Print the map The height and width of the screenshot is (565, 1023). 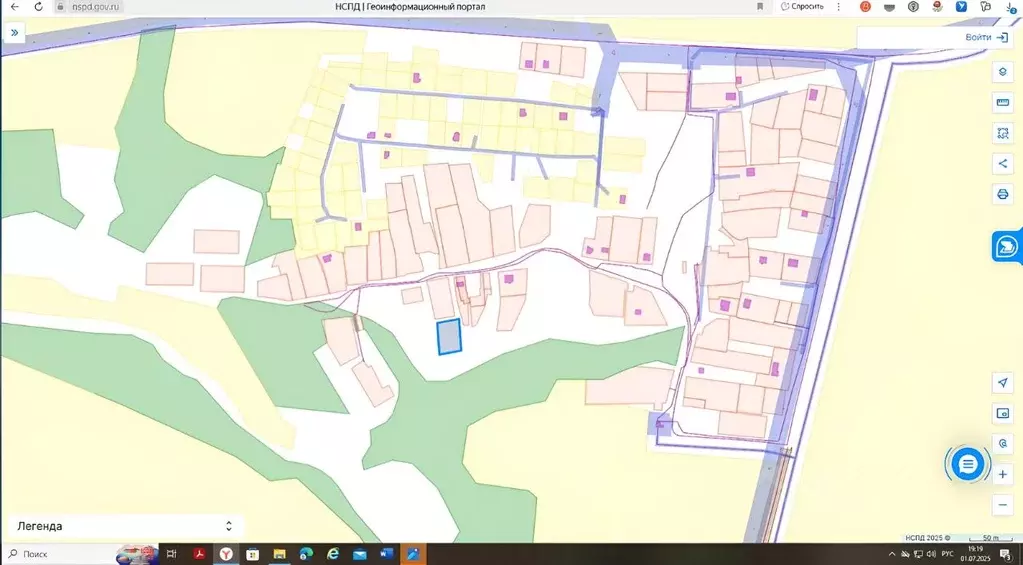coord(1003,194)
